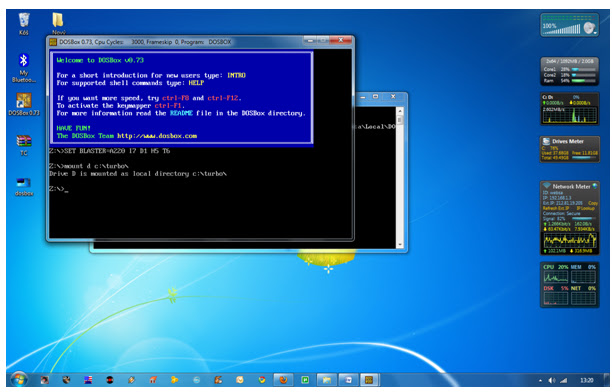Click the 'SET BLASTER=A220 I7 D1 H5 T6' line

[x=110, y=151]
